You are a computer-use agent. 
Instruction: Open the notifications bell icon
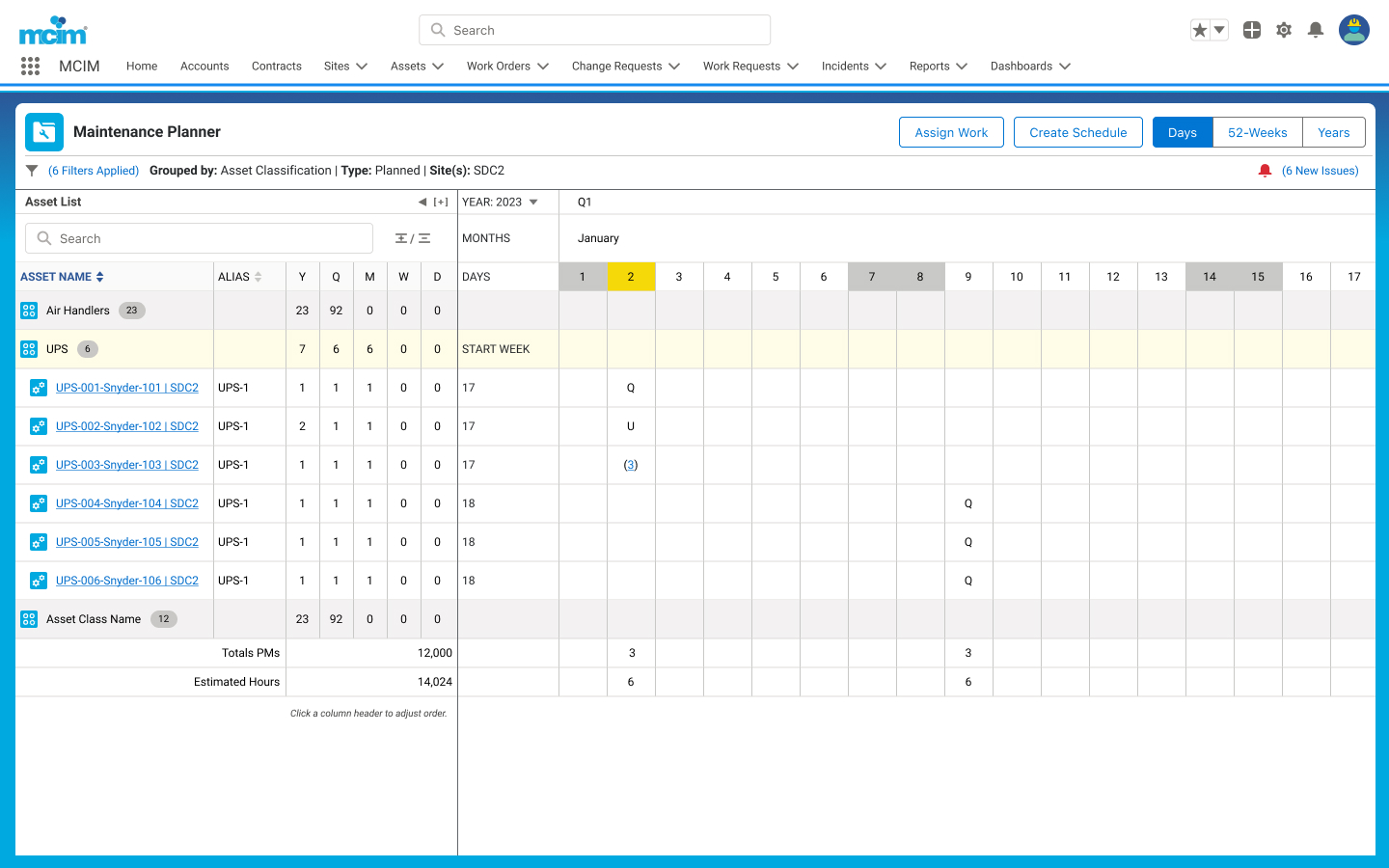1316,30
